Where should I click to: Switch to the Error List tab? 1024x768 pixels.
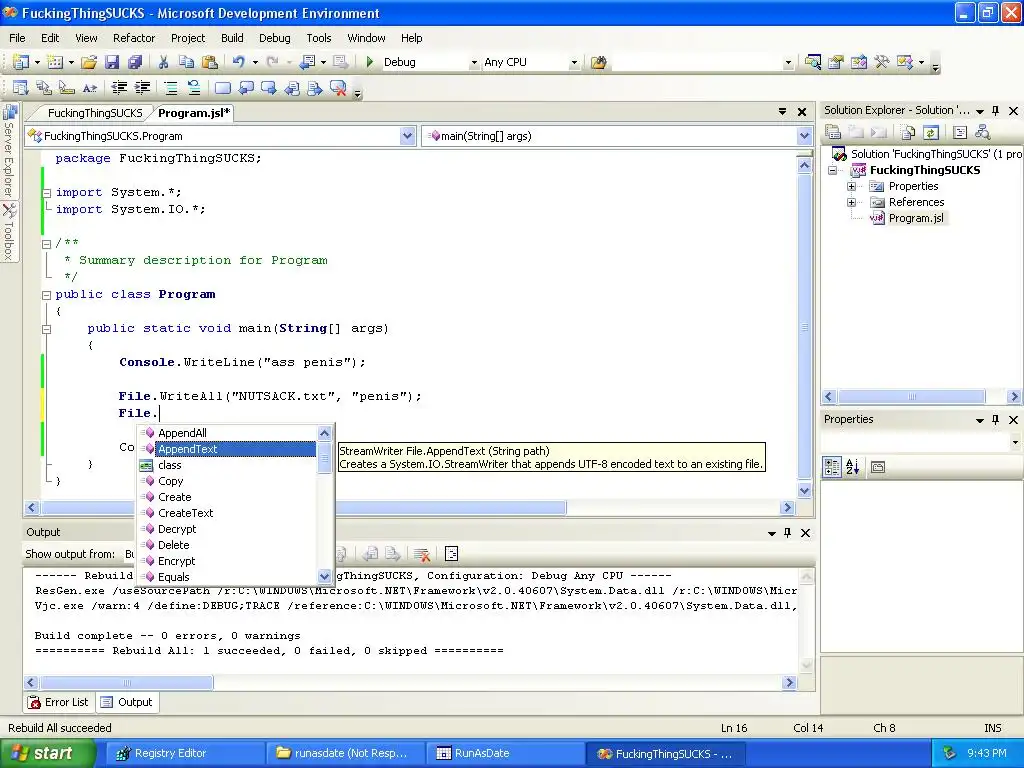[x=58, y=702]
